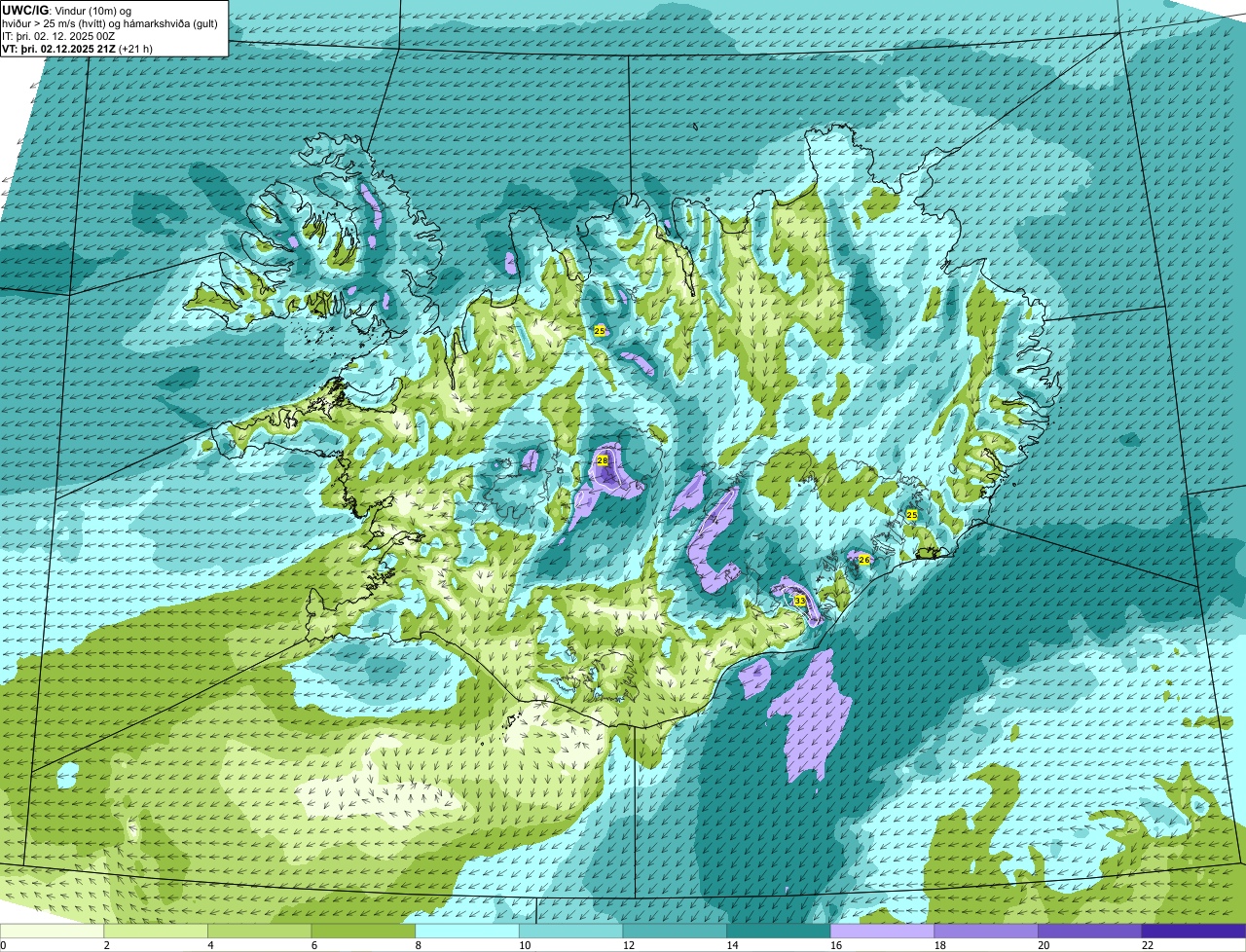The height and width of the screenshot is (952, 1246).
Task: Click the legend scale number 18
Action: (940, 945)
